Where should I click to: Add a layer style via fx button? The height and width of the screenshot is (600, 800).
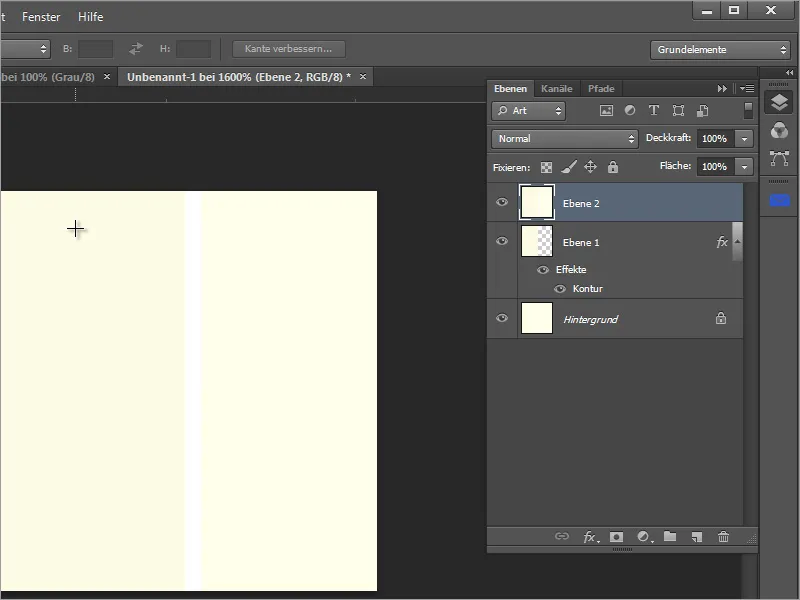591,537
